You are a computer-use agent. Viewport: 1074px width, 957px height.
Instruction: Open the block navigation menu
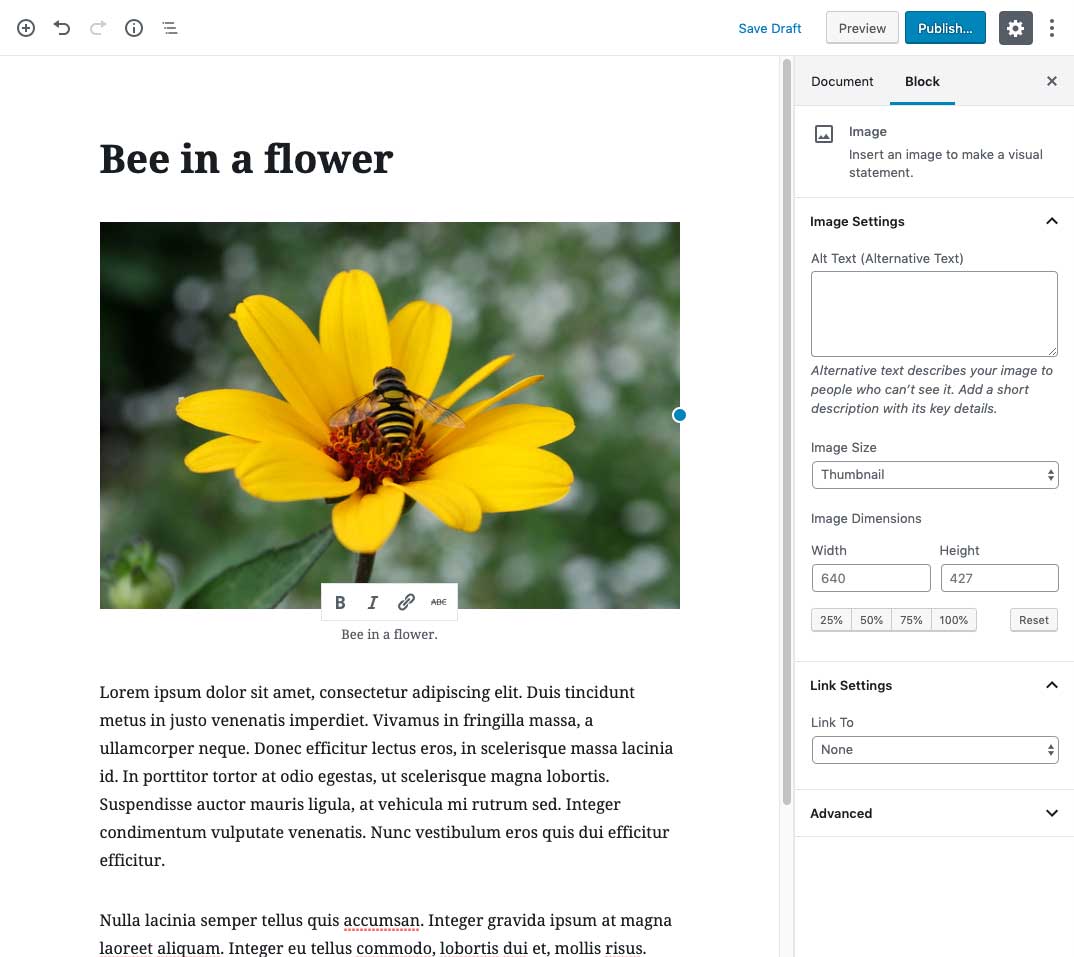coord(169,28)
